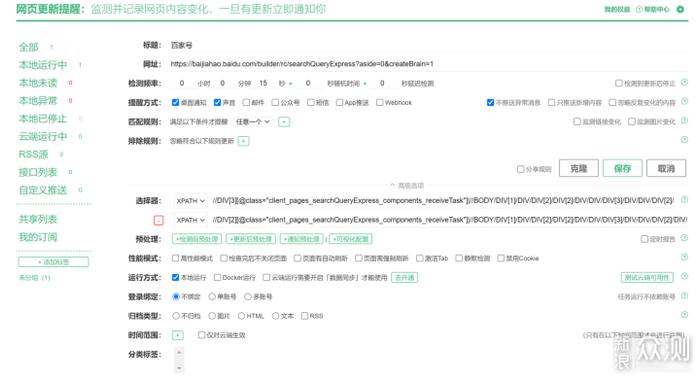This screenshot has height=379, width=700.
Task: Check the 监测图片变化 checkbox
Action: point(632,122)
